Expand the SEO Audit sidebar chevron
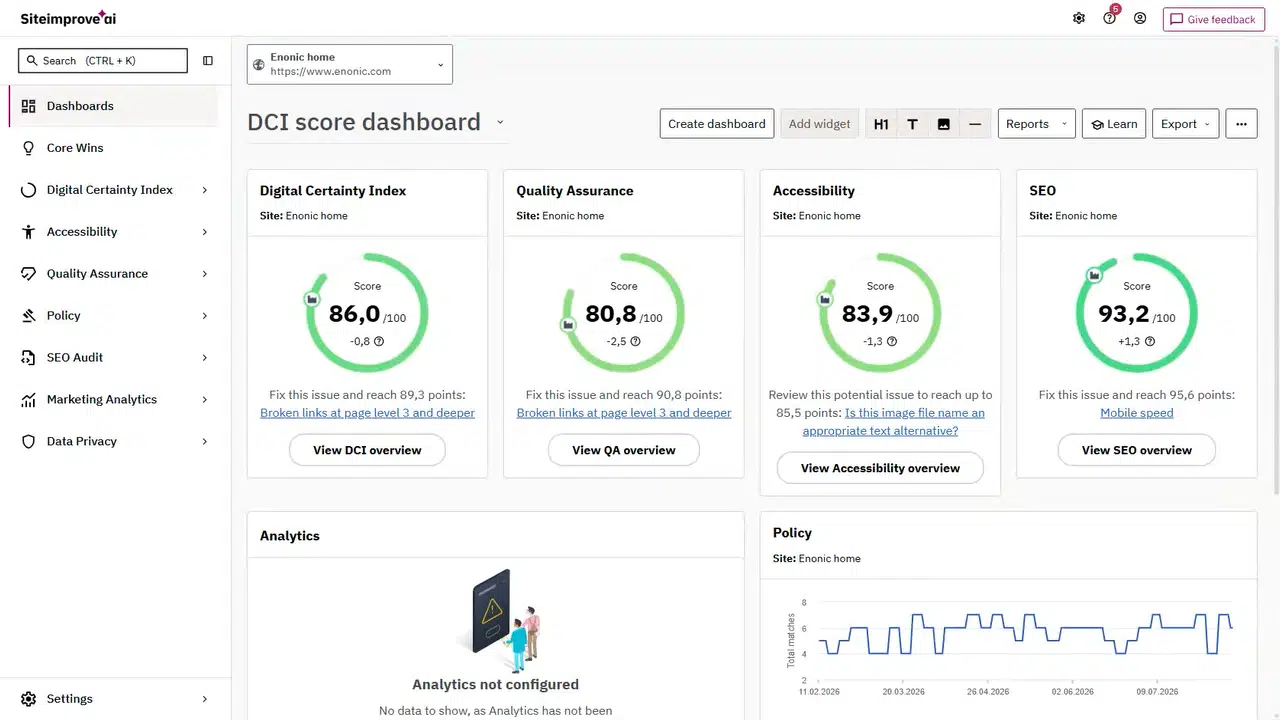Image resolution: width=1280 pixels, height=720 pixels. pyautogui.click(x=205, y=358)
